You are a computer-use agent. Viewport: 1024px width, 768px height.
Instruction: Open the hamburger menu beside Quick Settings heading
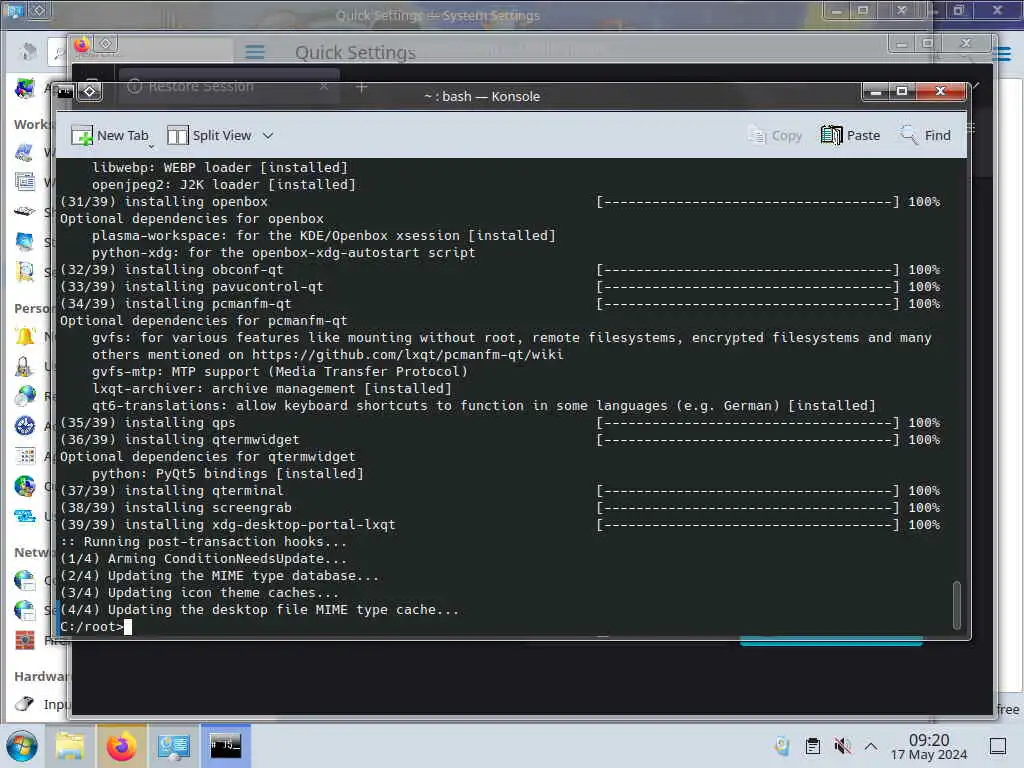(x=255, y=52)
